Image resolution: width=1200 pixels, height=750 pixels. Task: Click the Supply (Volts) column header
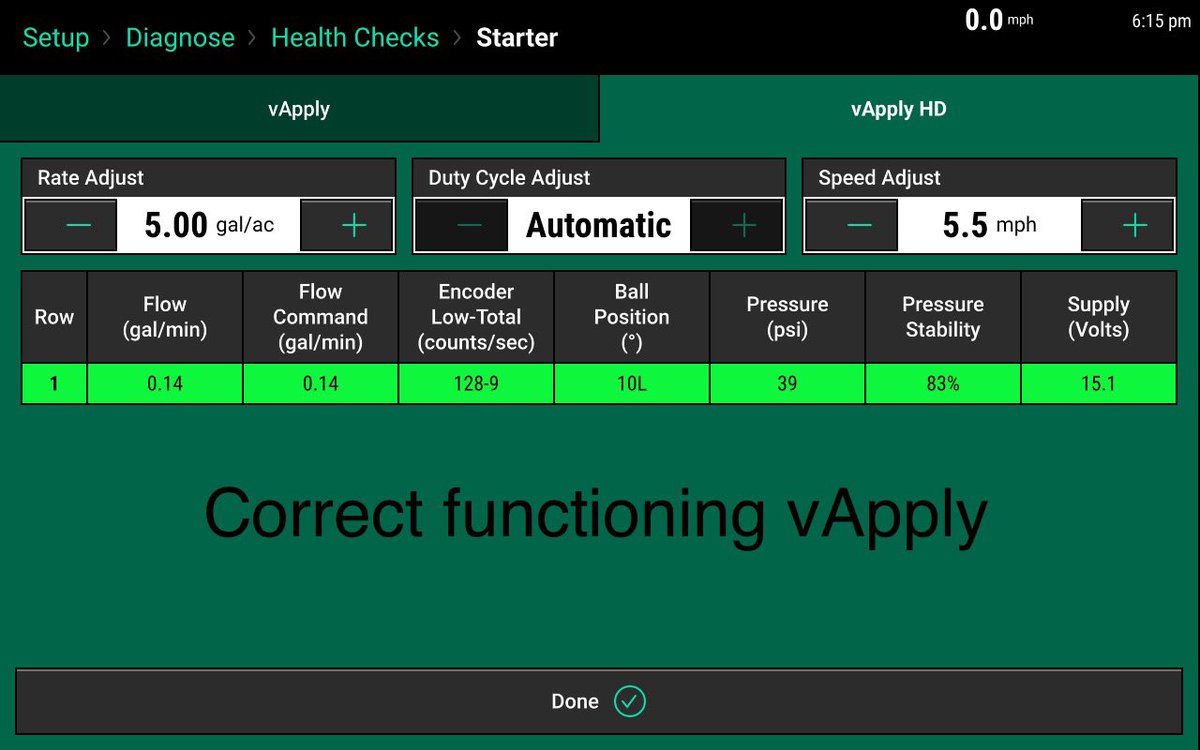[x=1098, y=317]
